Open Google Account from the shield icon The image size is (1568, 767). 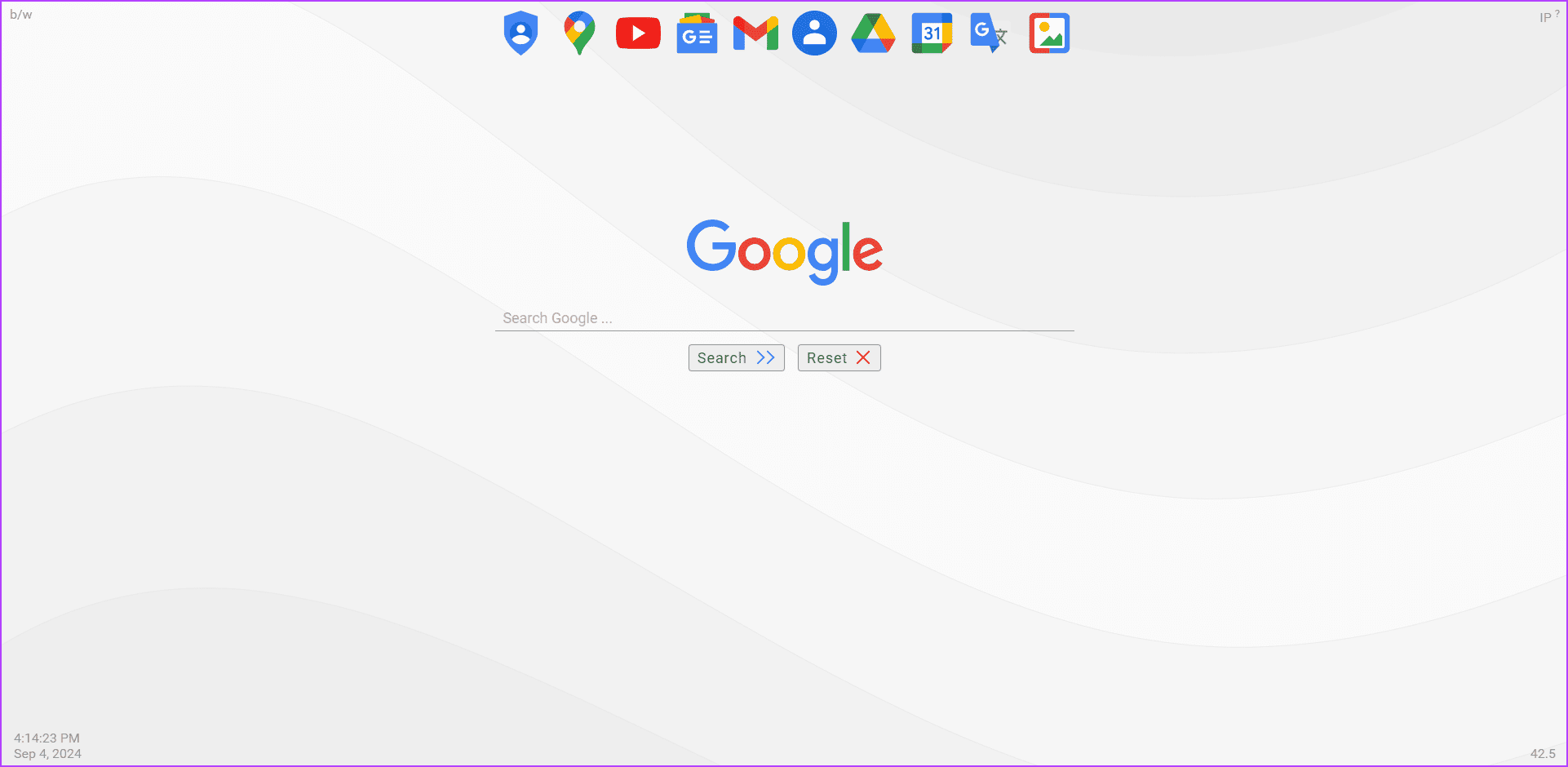click(520, 33)
